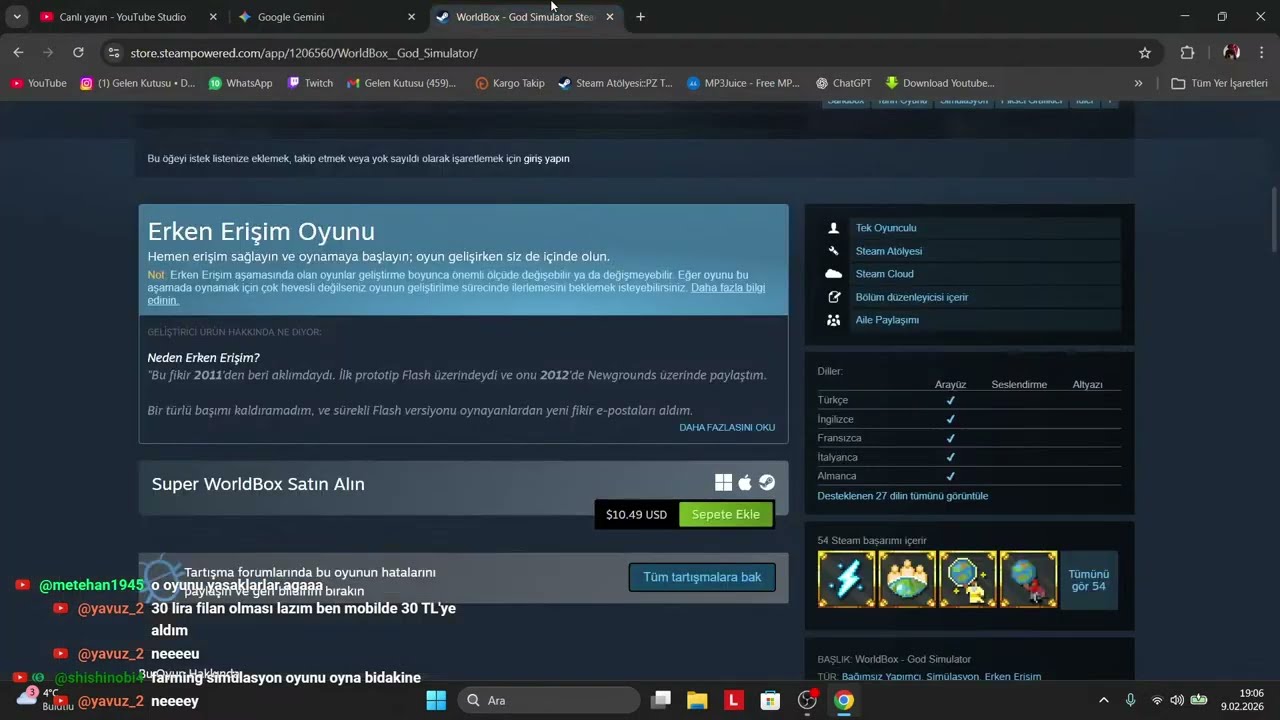Click the Sepete Ekle button
The image size is (1280, 720).
click(x=726, y=514)
